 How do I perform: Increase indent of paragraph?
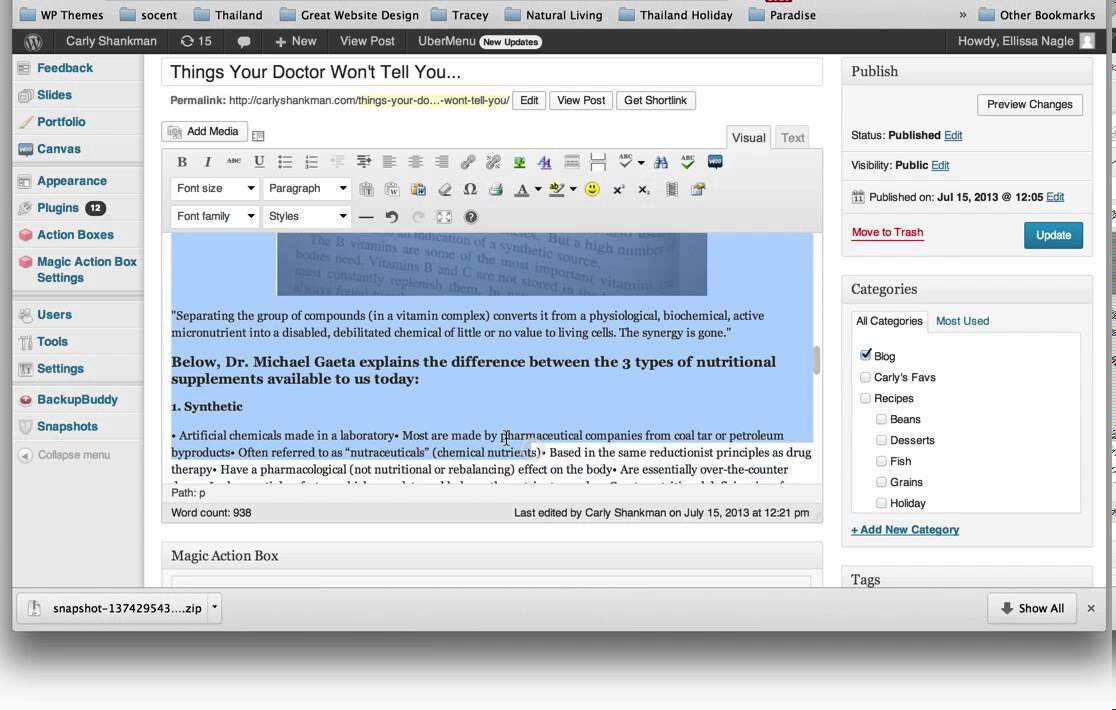pos(364,162)
